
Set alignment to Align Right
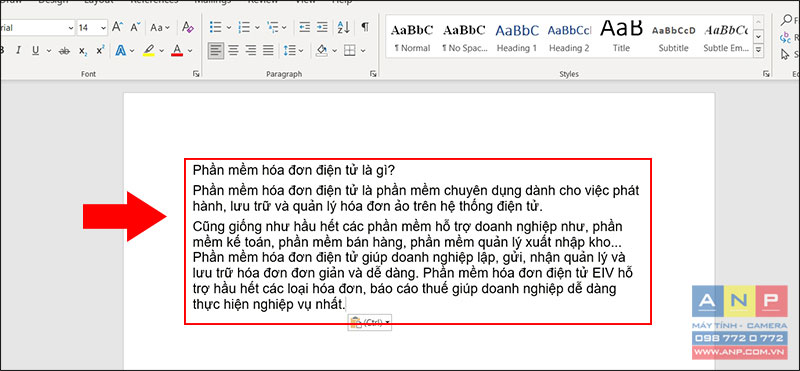251,51
